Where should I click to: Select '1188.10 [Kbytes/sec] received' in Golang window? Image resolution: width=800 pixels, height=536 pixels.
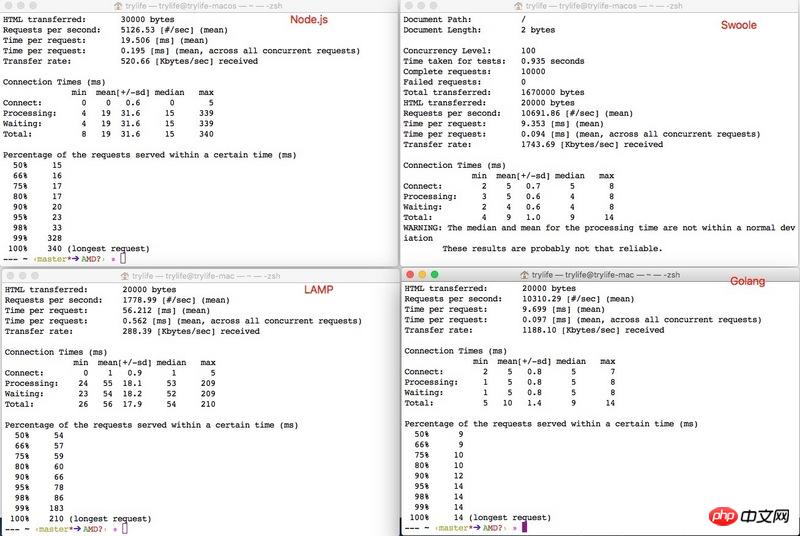593,330
